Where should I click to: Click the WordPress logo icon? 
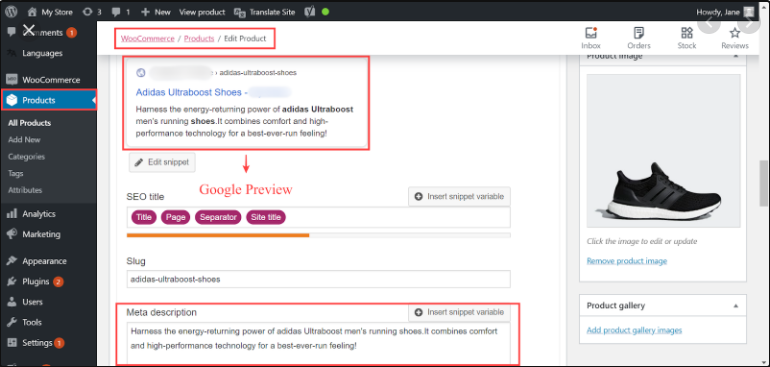pos(12,12)
